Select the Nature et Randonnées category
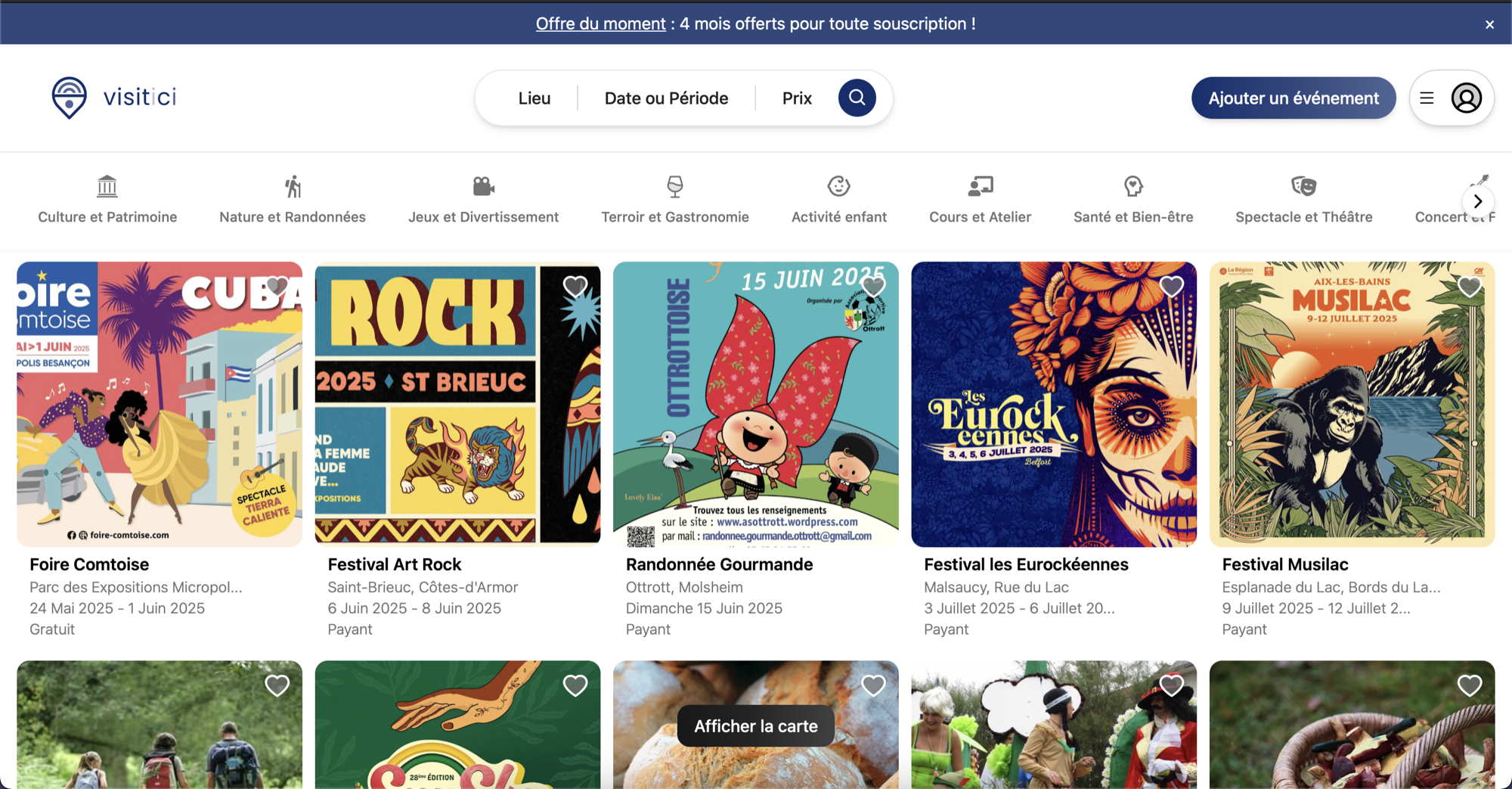1512x789 pixels. point(293,200)
